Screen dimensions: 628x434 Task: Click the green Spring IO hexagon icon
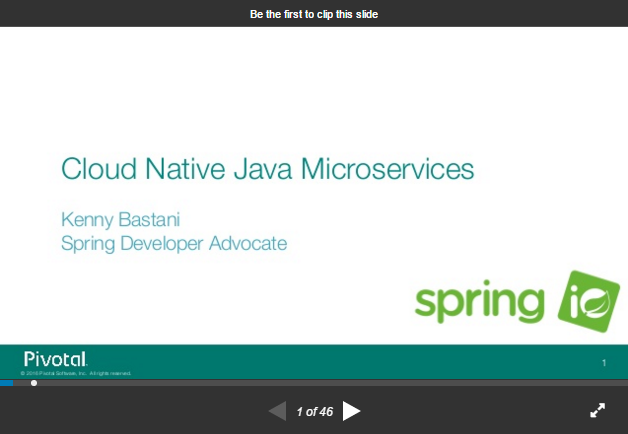point(587,300)
